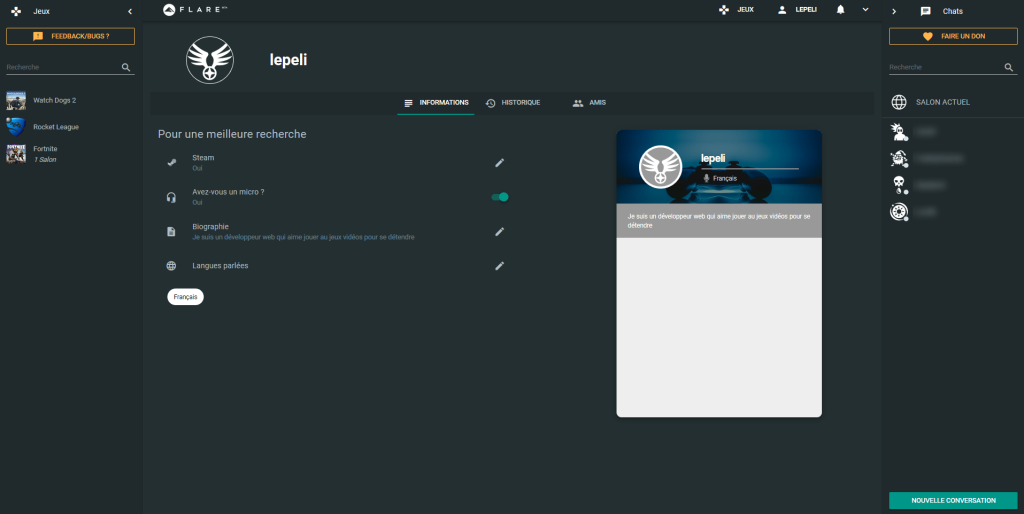The image size is (1024, 514).
Task: Edit the Biographie with the pencil icon
Action: pyautogui.click(x=500, y=231)
